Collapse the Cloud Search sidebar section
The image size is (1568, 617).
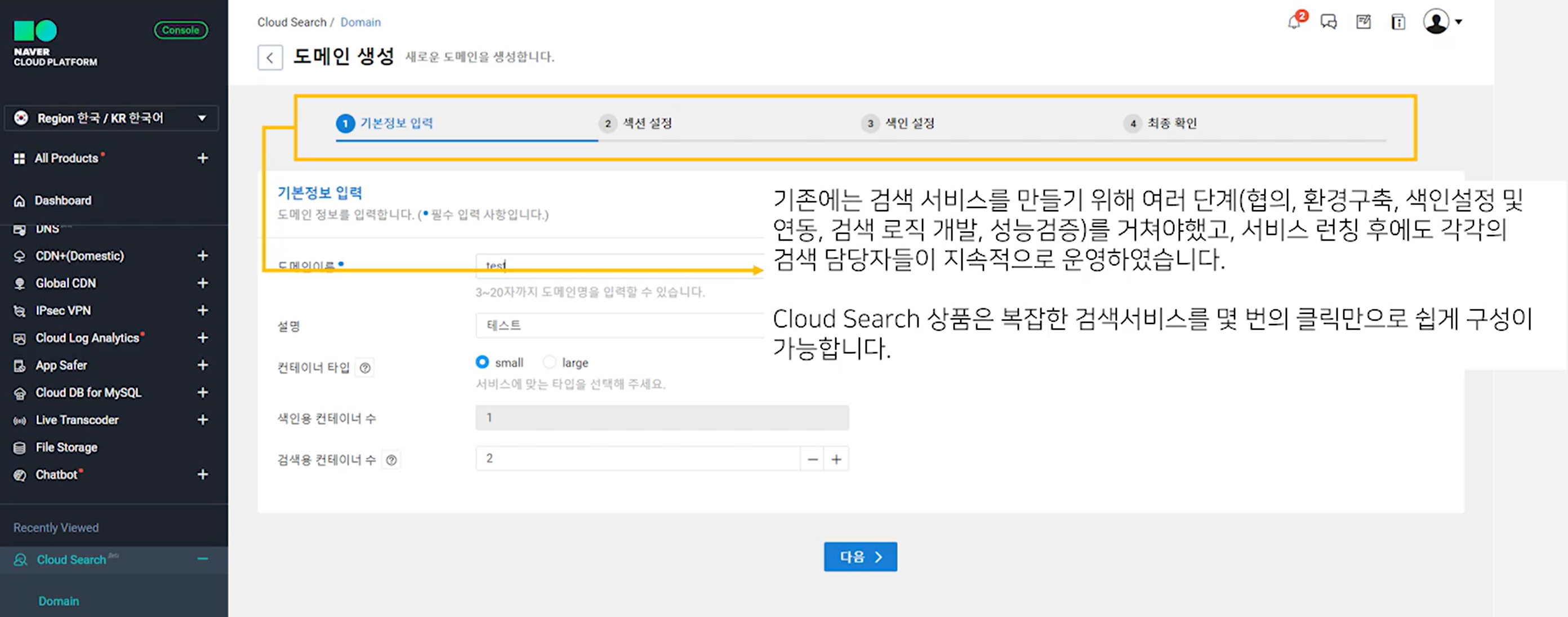(x=203, y=559)
